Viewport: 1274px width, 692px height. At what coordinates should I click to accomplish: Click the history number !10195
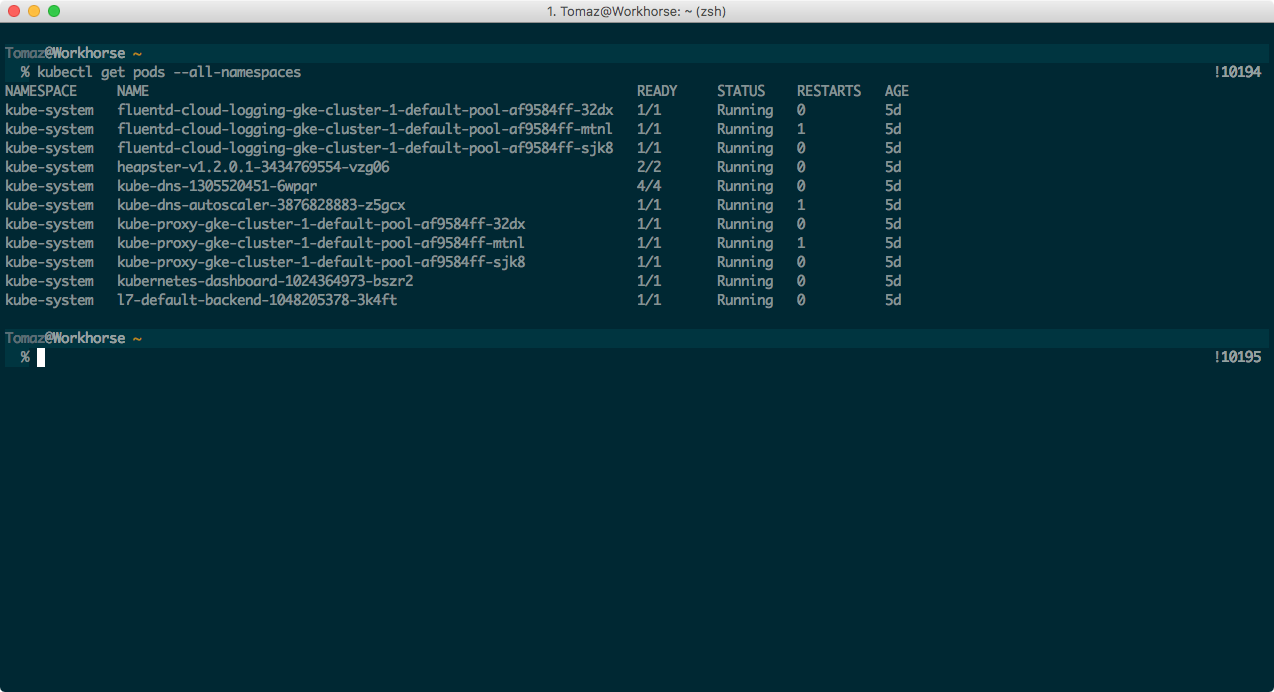(1237, 357)
